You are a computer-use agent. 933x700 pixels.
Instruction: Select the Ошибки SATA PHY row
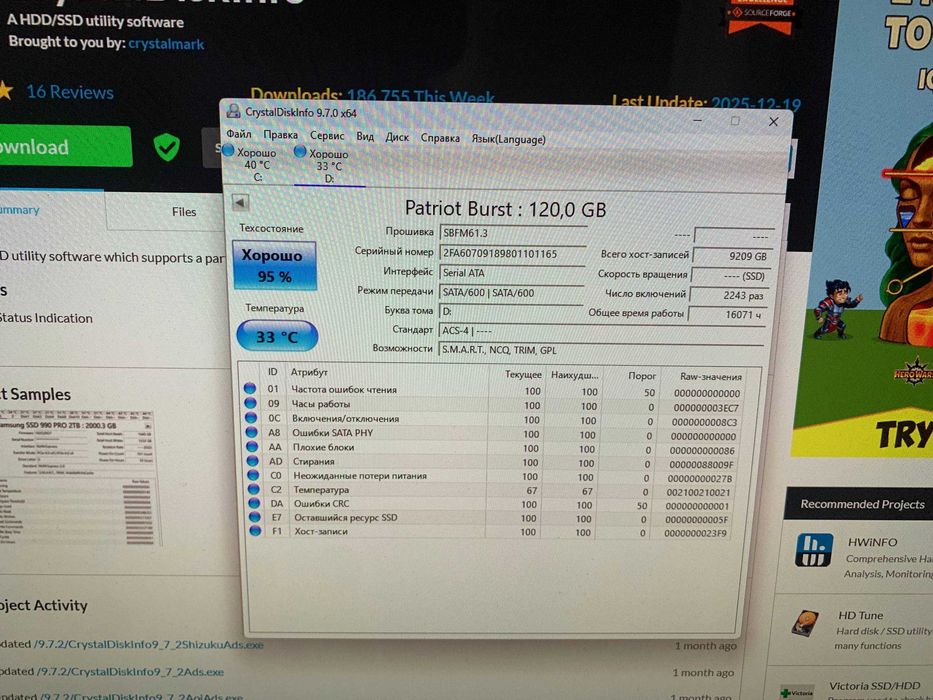(x=493, y=433)
